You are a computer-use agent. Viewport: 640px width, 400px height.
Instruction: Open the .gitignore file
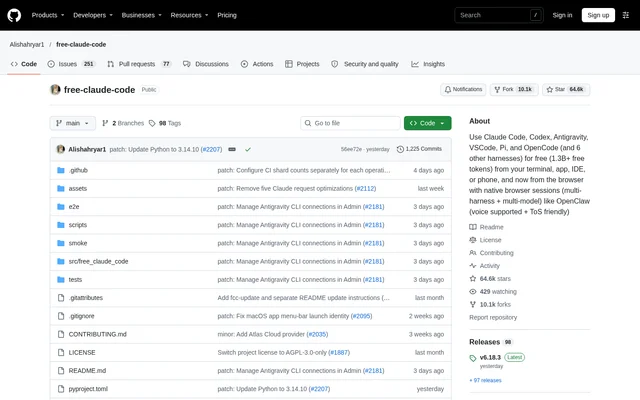click(81, 316)
